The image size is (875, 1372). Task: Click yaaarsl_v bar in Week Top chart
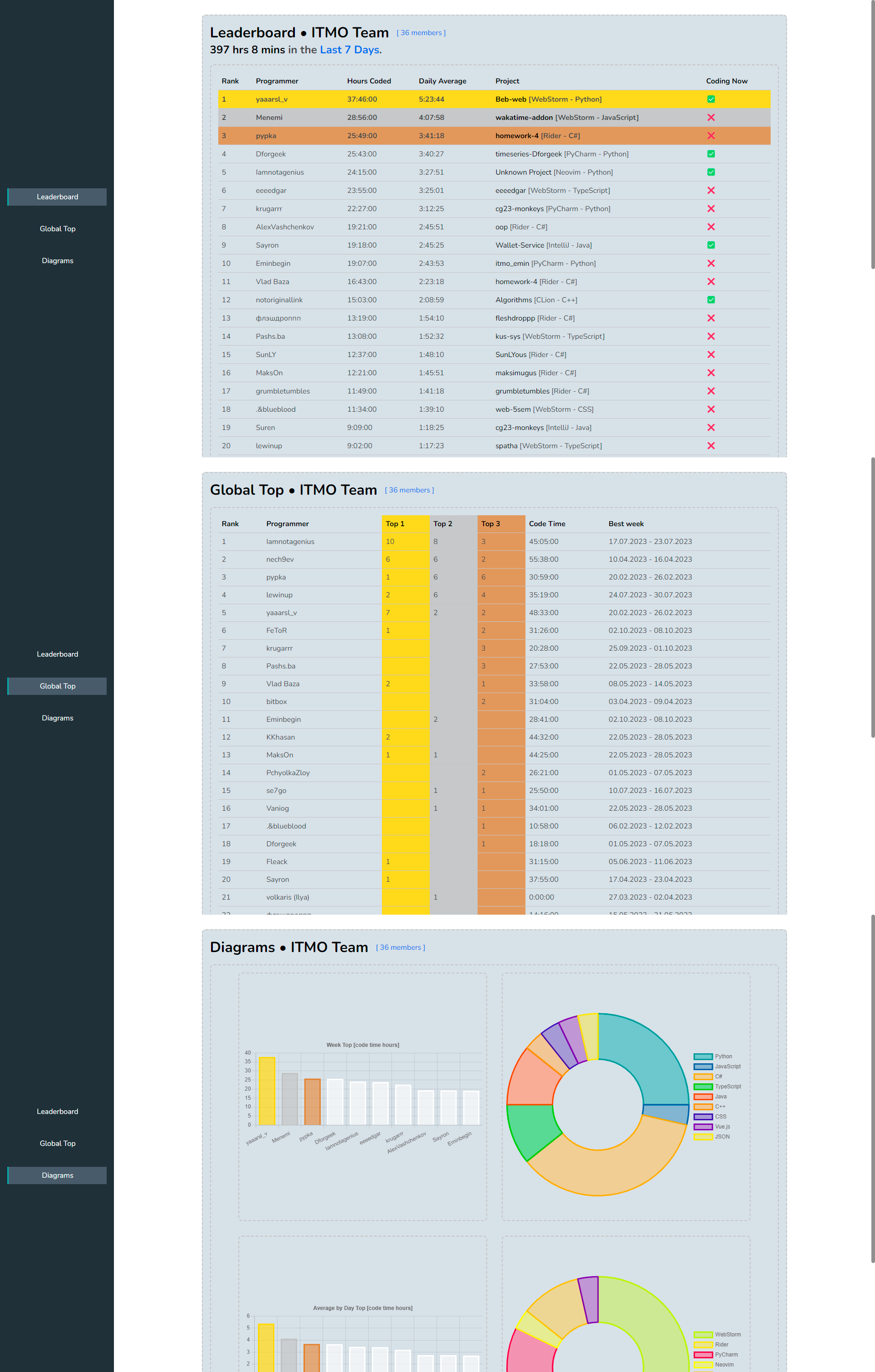click(x=267, y=1091)
